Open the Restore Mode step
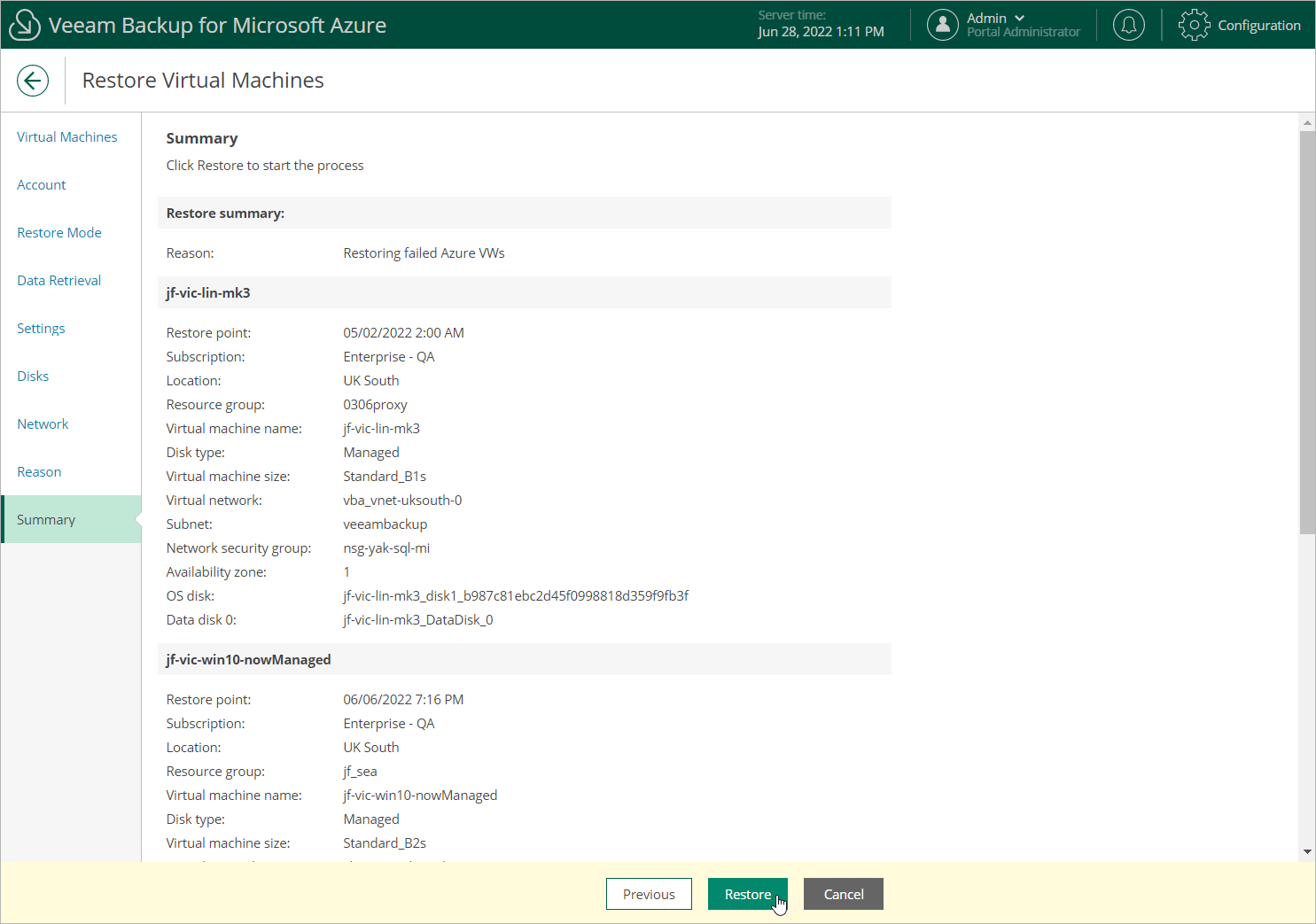Viewport: 1316px width, 924px height. [x=59, y=232]
